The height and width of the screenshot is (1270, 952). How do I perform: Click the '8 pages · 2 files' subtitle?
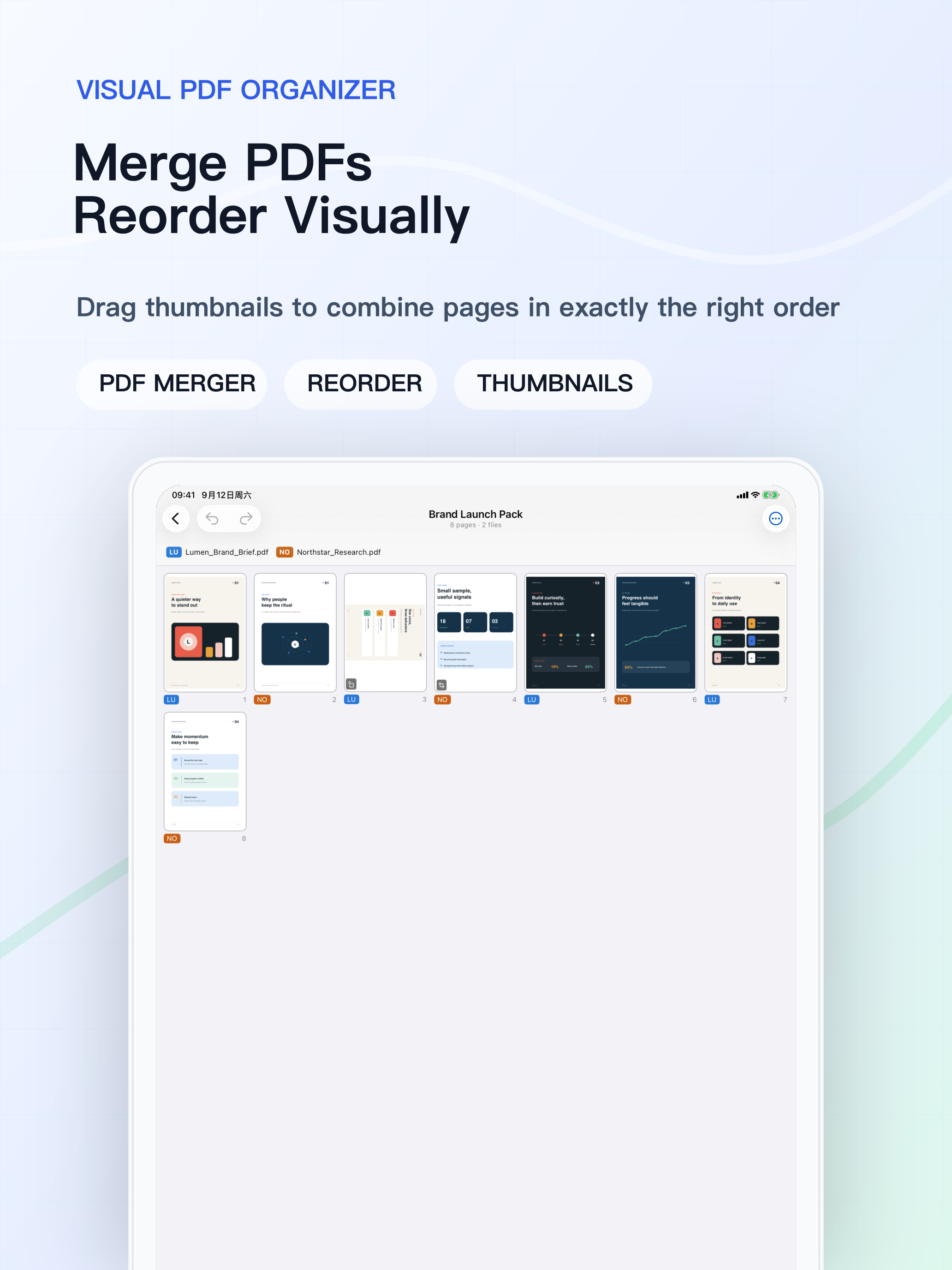point(475,525)
